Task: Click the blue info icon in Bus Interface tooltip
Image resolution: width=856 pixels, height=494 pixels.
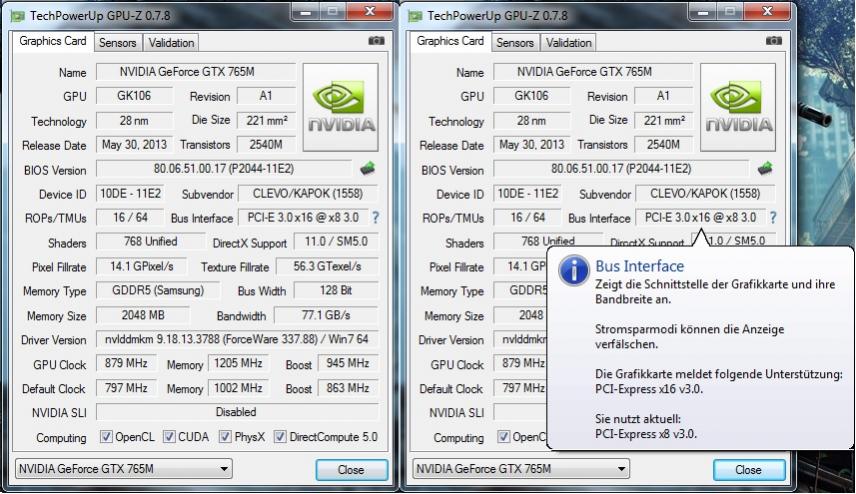Action: [573, 270]
